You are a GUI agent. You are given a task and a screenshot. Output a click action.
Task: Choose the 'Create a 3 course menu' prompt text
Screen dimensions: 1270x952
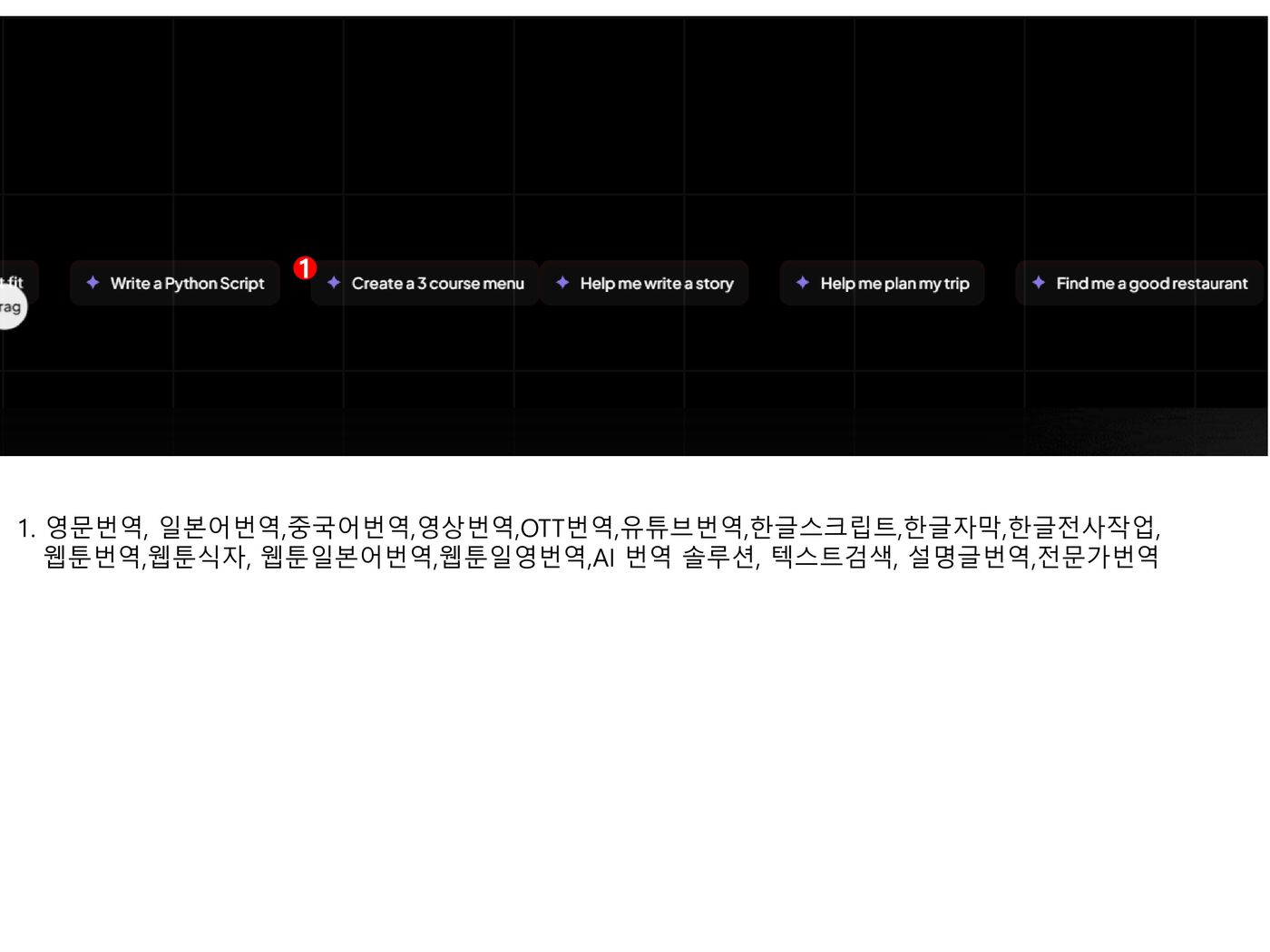point(437,284)
